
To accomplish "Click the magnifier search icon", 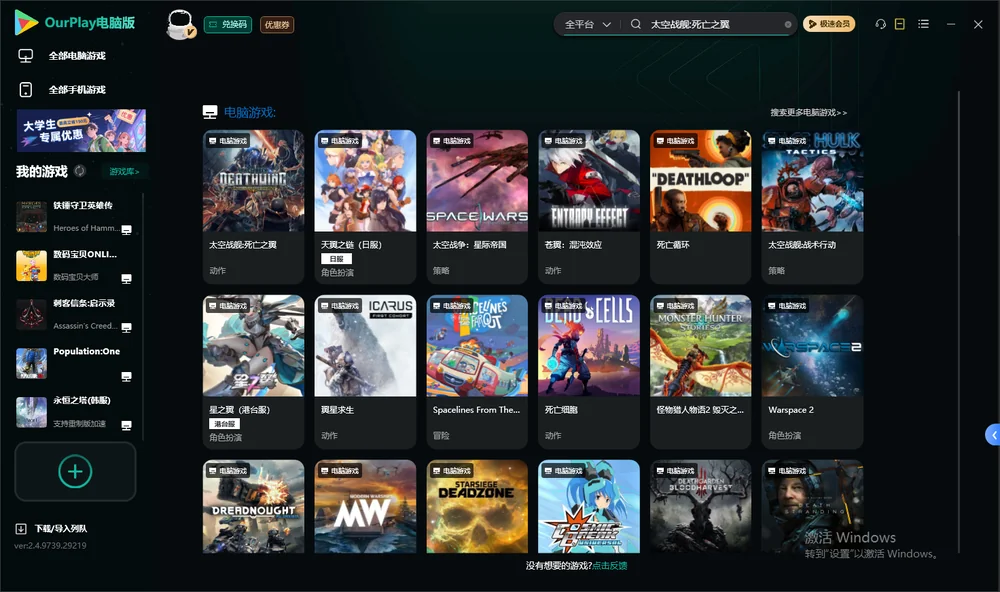I will 636,24.
